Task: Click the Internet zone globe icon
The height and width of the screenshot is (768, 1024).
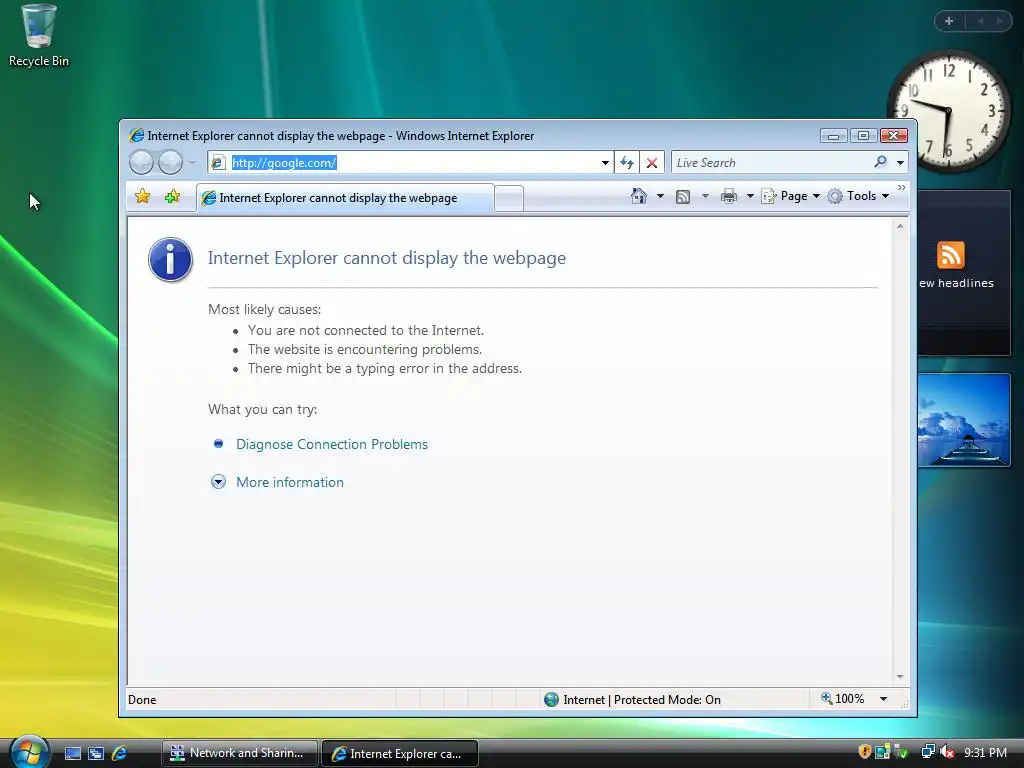Action: click(551, 699)
